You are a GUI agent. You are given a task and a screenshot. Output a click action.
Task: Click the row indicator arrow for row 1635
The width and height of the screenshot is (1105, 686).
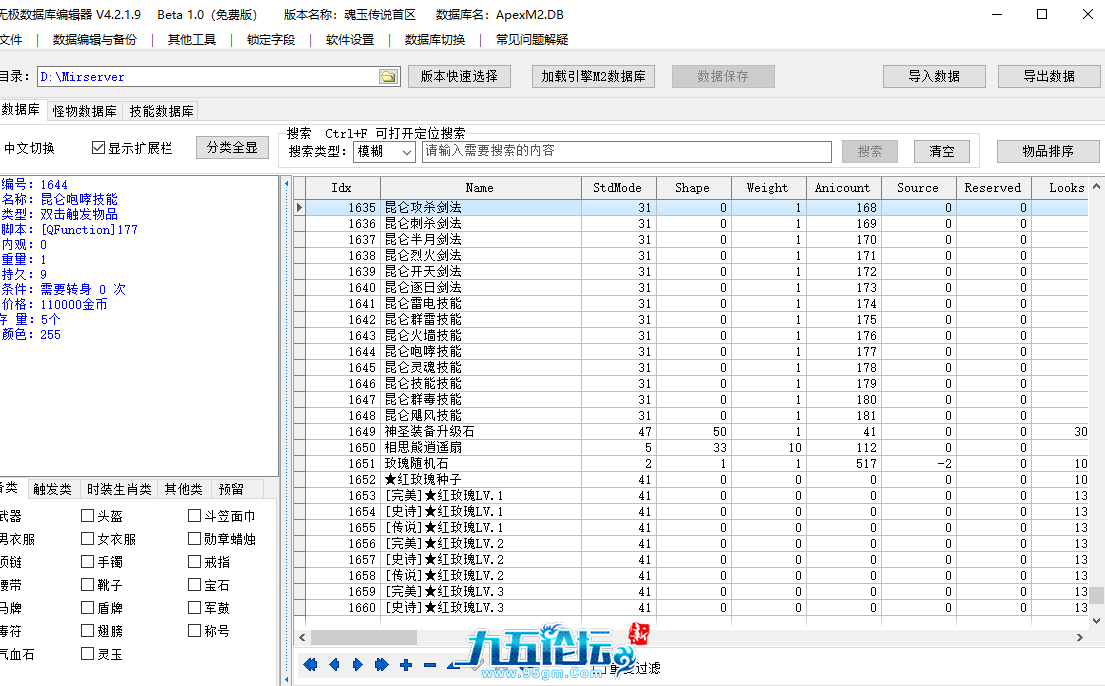click(x=298, y=208)
